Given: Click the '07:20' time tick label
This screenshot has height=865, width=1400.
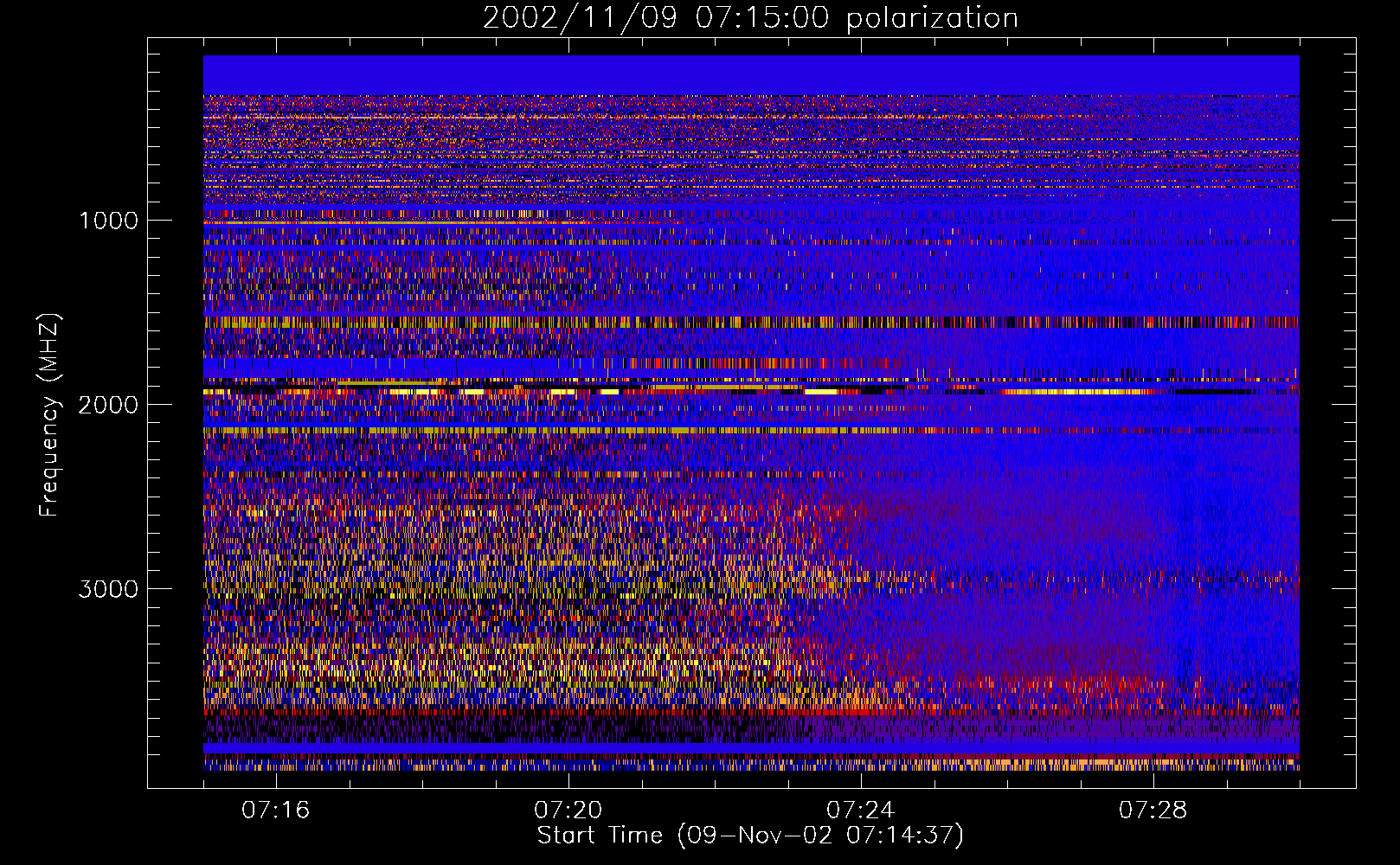Looking at the screenshot, I should click(568, 811).
